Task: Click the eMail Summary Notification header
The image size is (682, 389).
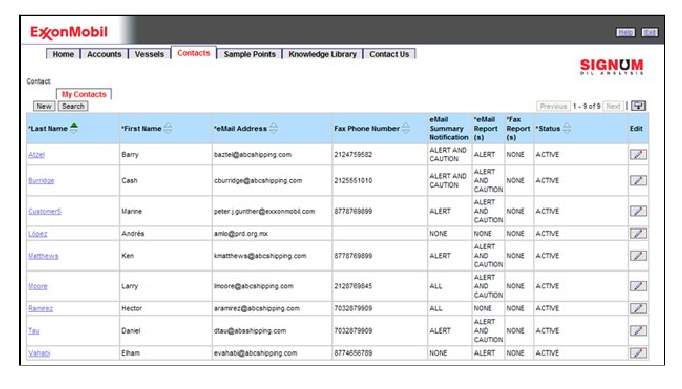Action: [449, 128]
